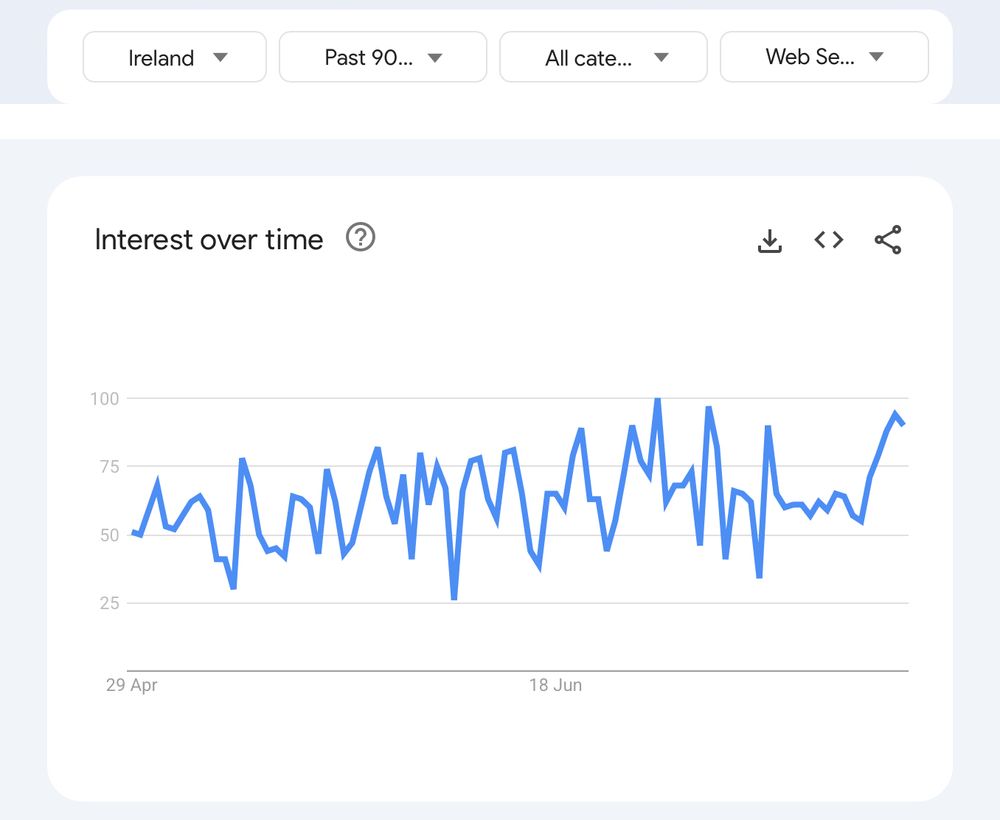The image size is (1000, 820).
Task: Click the last data point of the line
Action: point(904,425)
